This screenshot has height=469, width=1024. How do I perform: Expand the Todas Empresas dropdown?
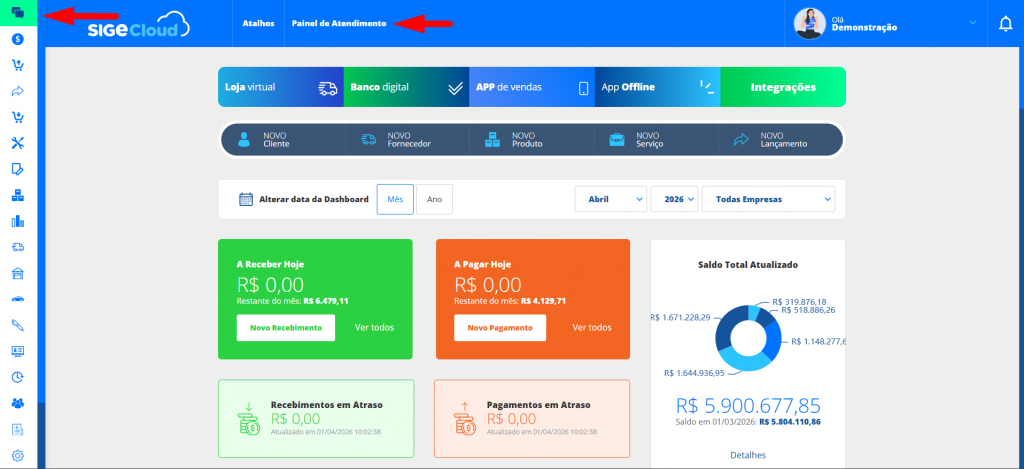(x=768, y=199)
